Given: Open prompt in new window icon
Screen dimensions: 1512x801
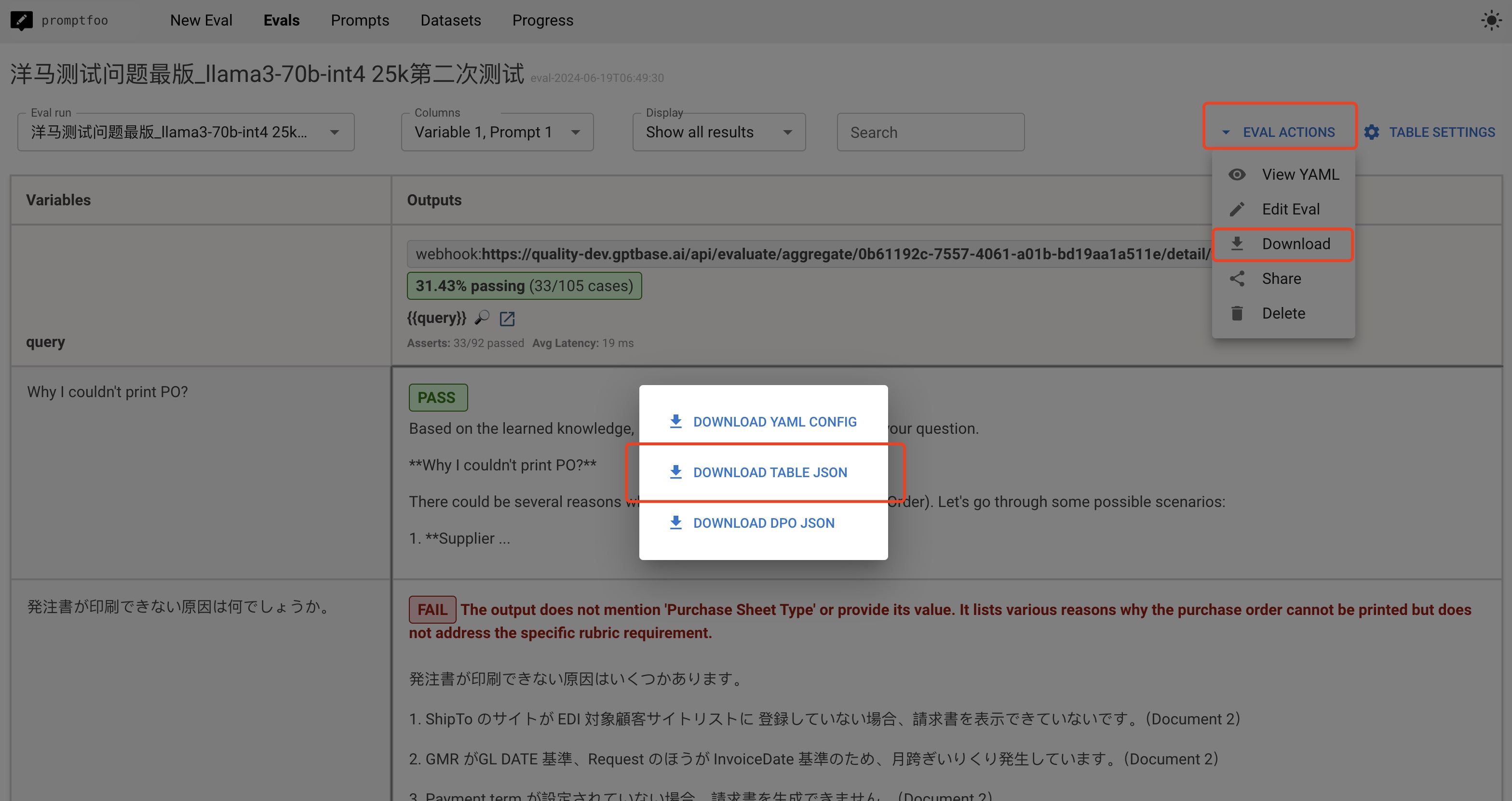Looking at the screenshot, I should point(507,318).
